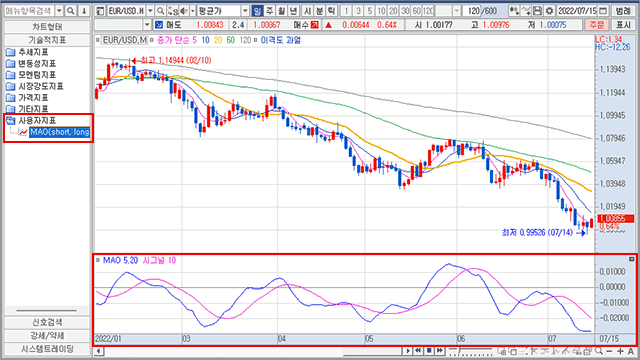The width and height of the screenshot is (640, 360).
Task: Click the 표시 display button
Action: click(623, 25)
